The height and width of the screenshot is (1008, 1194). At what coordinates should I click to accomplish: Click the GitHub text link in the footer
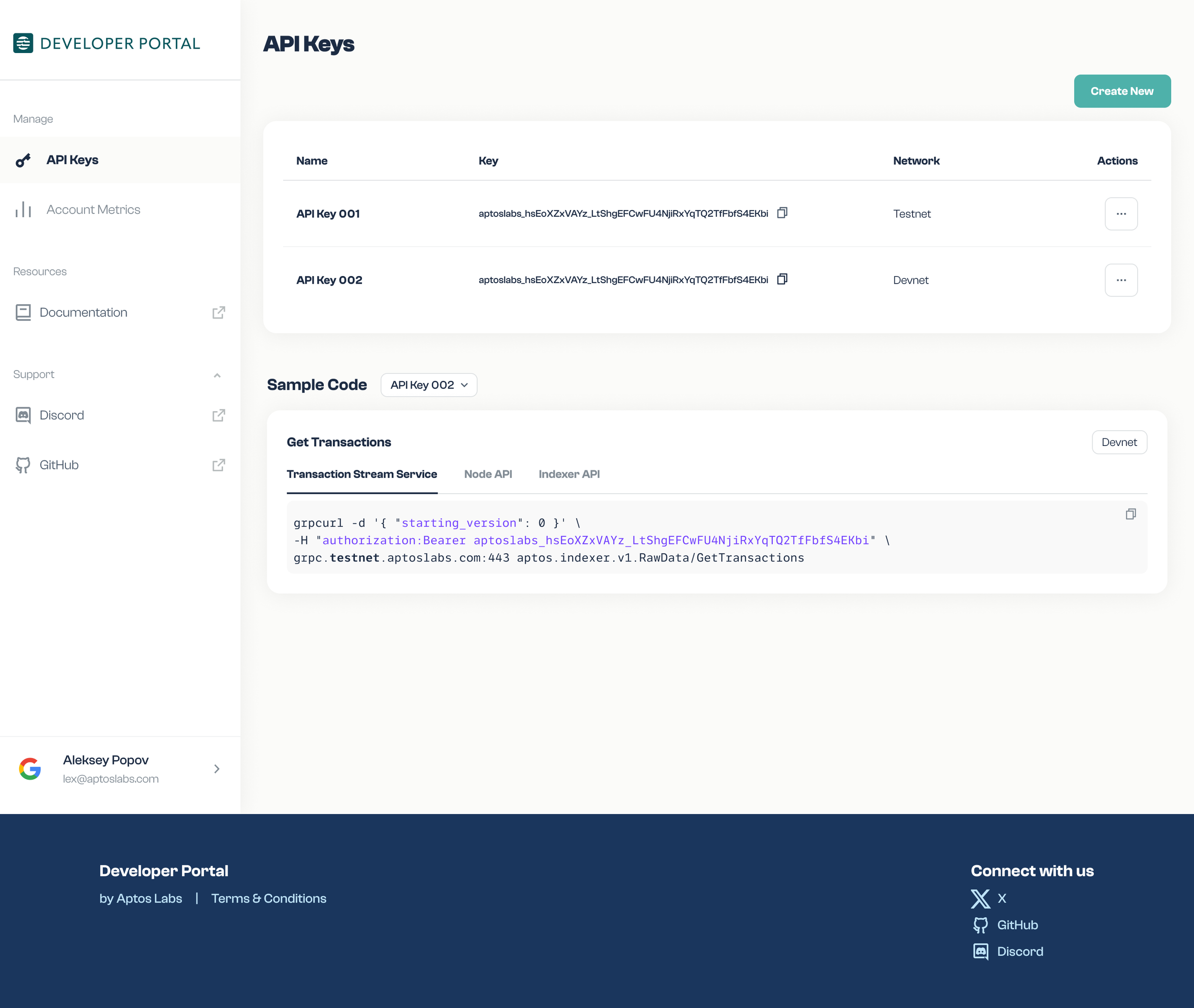(x=1017, y=925)
